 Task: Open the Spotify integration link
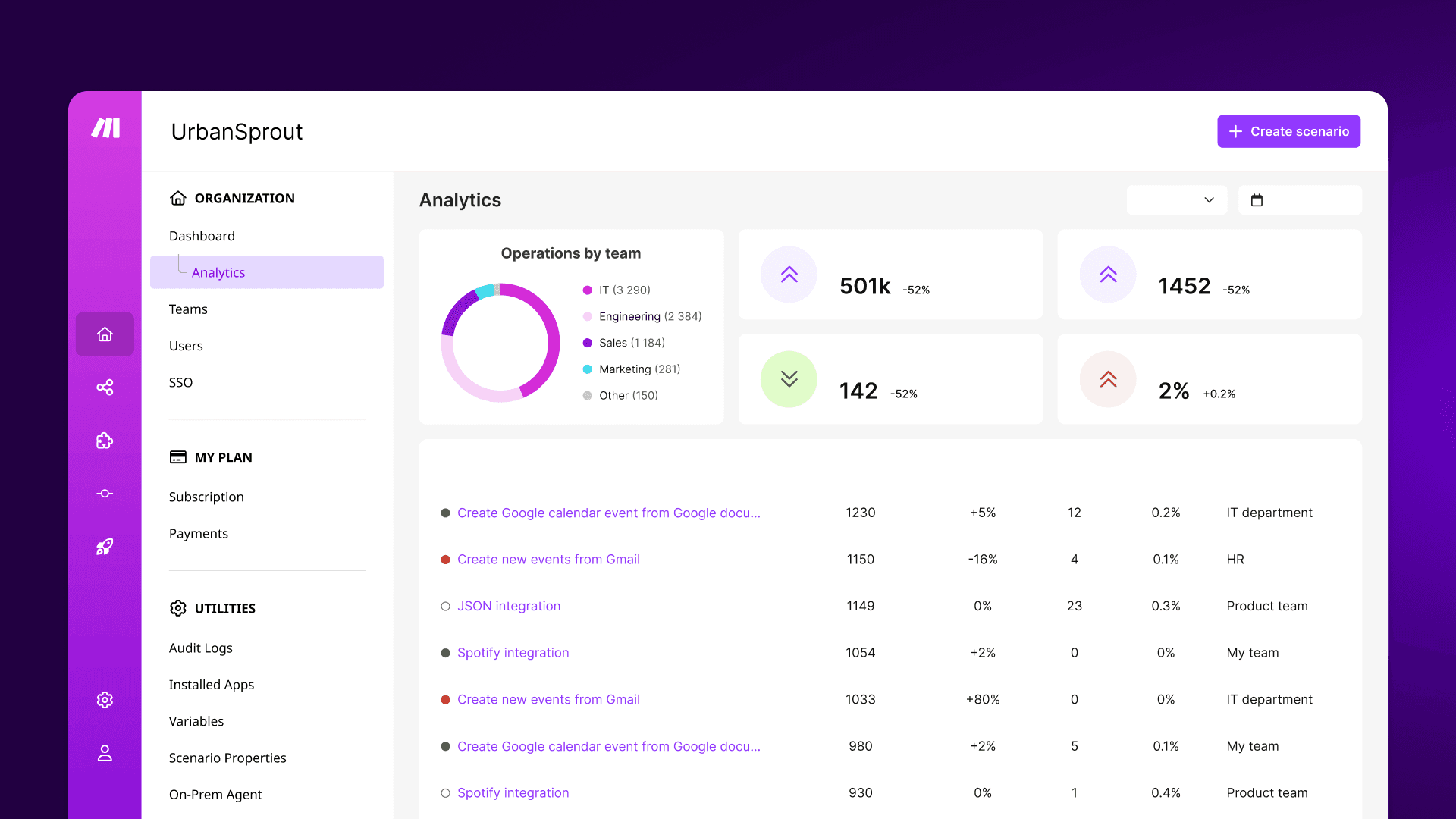click(513, 652)
